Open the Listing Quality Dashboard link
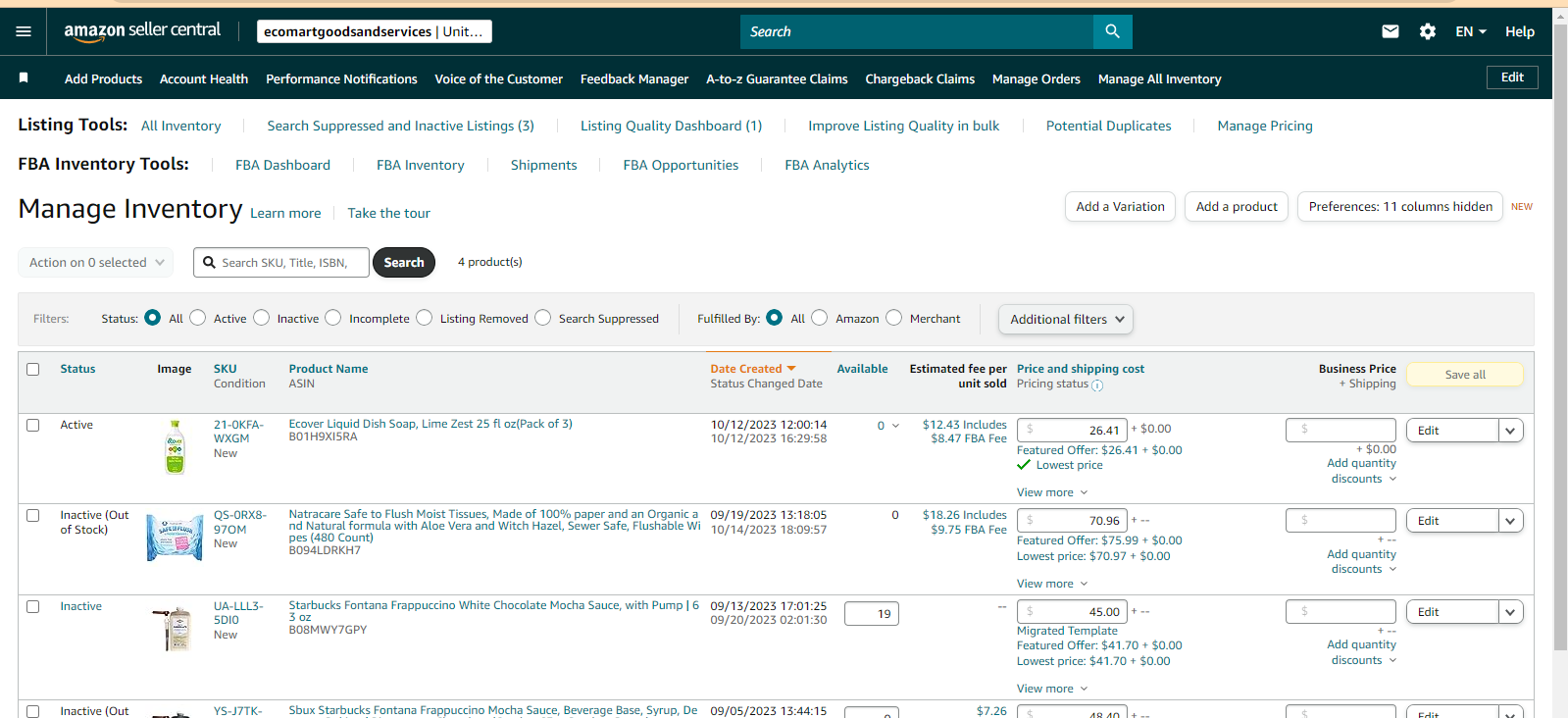 (x=671, y=126)
